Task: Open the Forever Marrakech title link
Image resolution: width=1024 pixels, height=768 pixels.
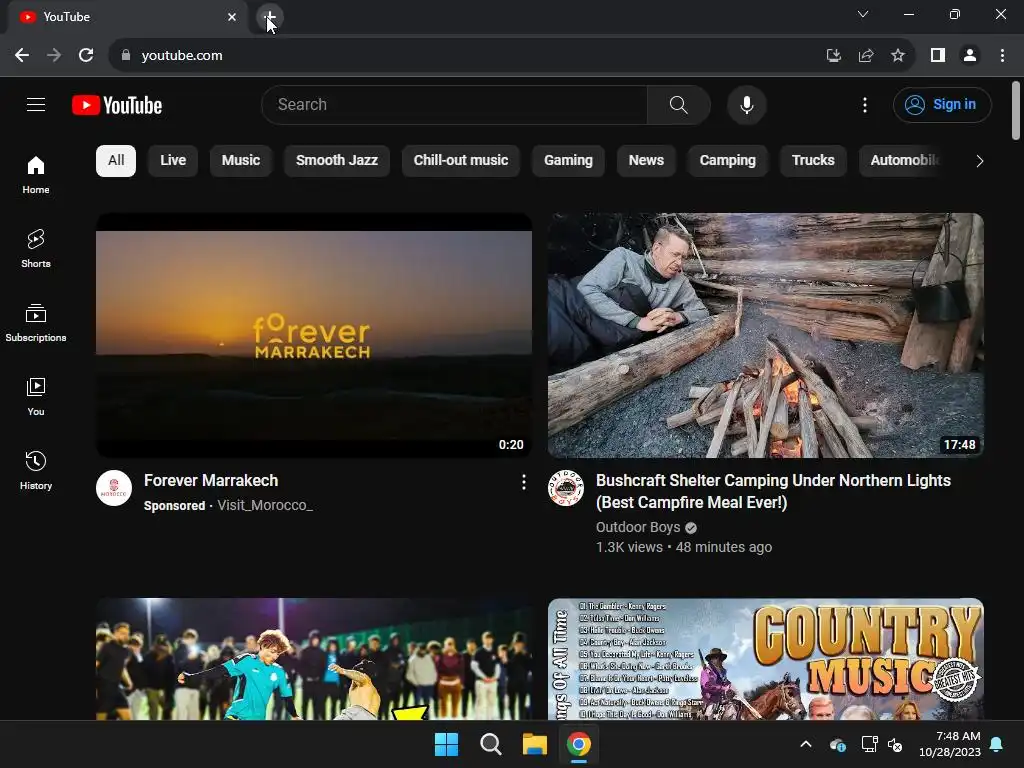Action: click(x=211, y=481)
